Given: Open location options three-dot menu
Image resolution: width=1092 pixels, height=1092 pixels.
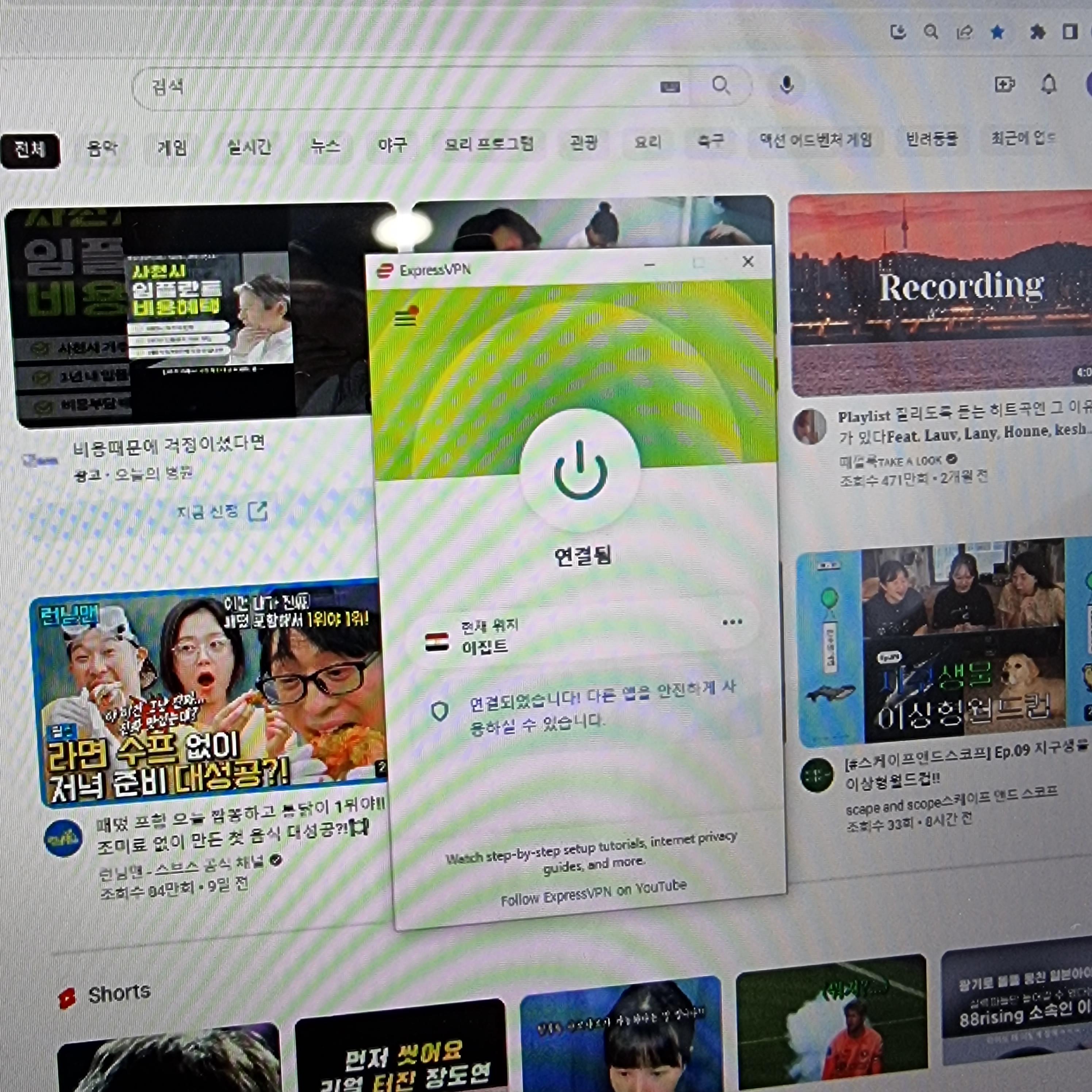Looking at the screenshot, I should (x=732, y=622).
